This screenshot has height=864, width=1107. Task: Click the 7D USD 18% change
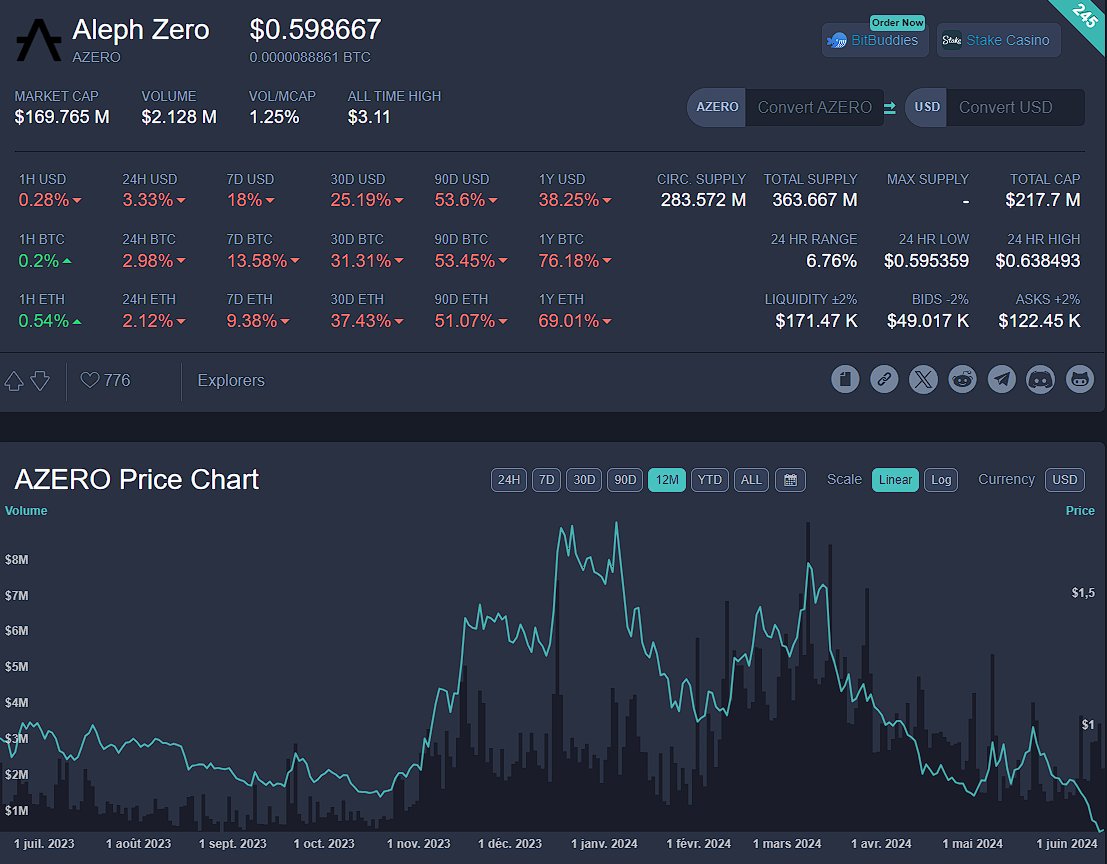click(x=251, y=200)
